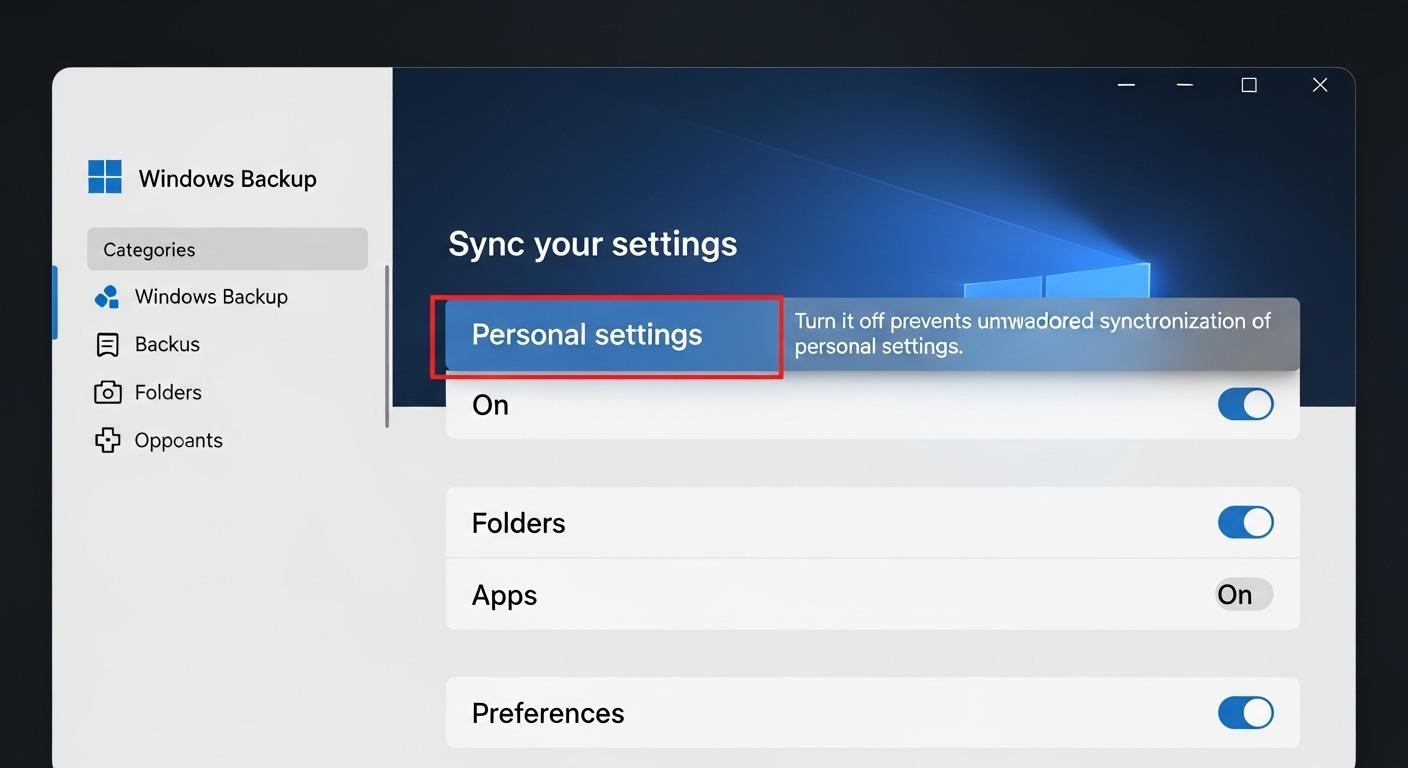1408x768 pixels.
Task: Click the Sync your settings heading
Action: (x=592, y=243)
